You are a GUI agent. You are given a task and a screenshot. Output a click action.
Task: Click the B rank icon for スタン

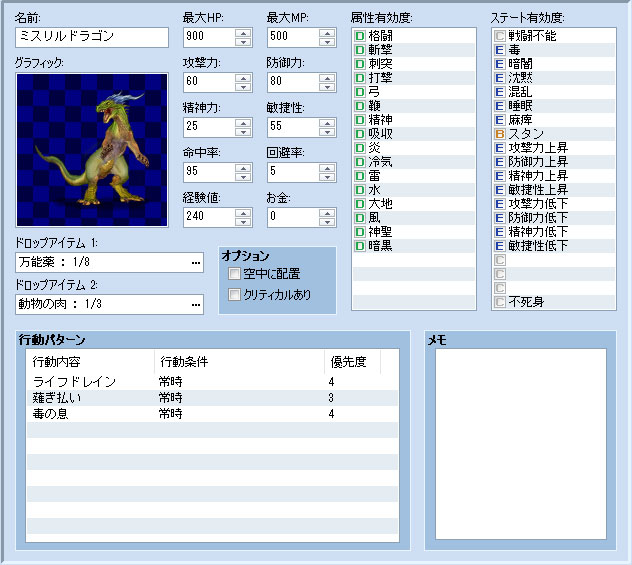coord(500,133)
